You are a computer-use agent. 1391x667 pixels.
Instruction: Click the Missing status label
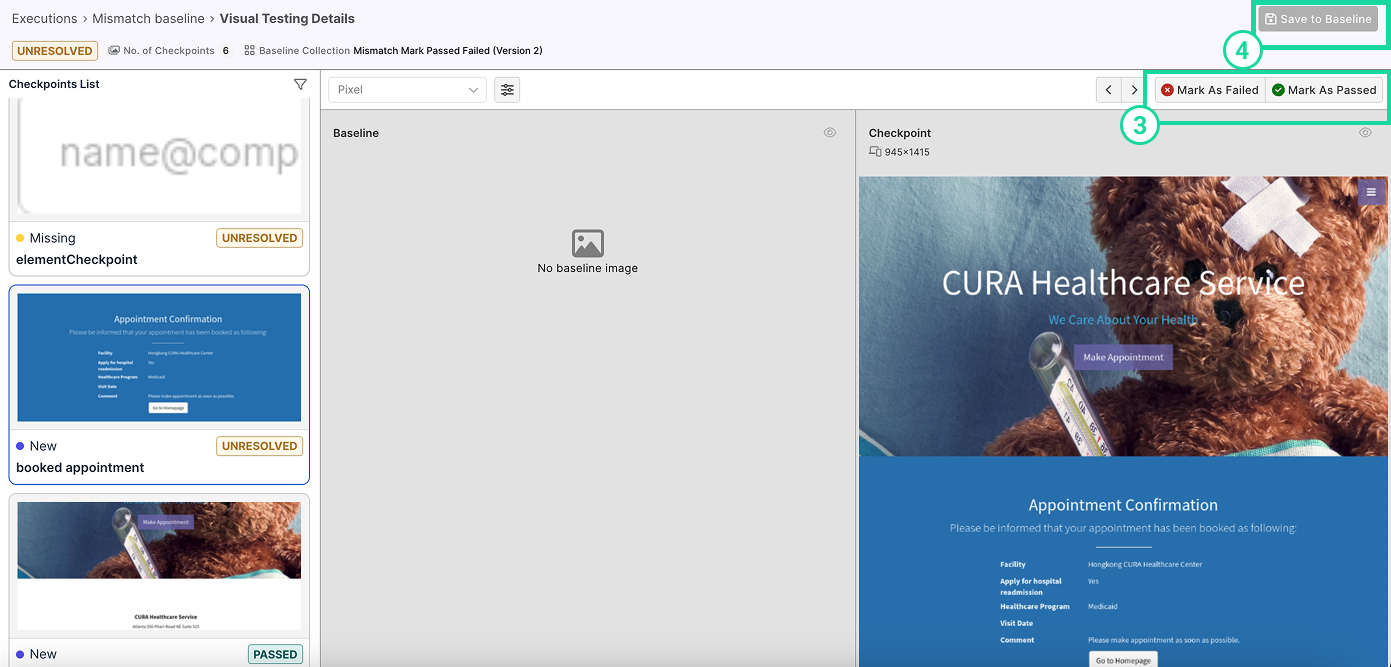52,238
